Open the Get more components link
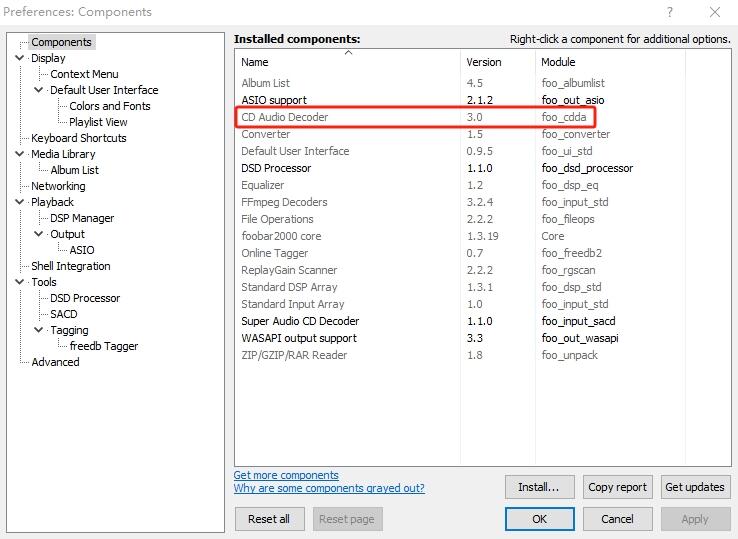The height and width of the screenshot is (539, 738). click(x=286, y=475)
